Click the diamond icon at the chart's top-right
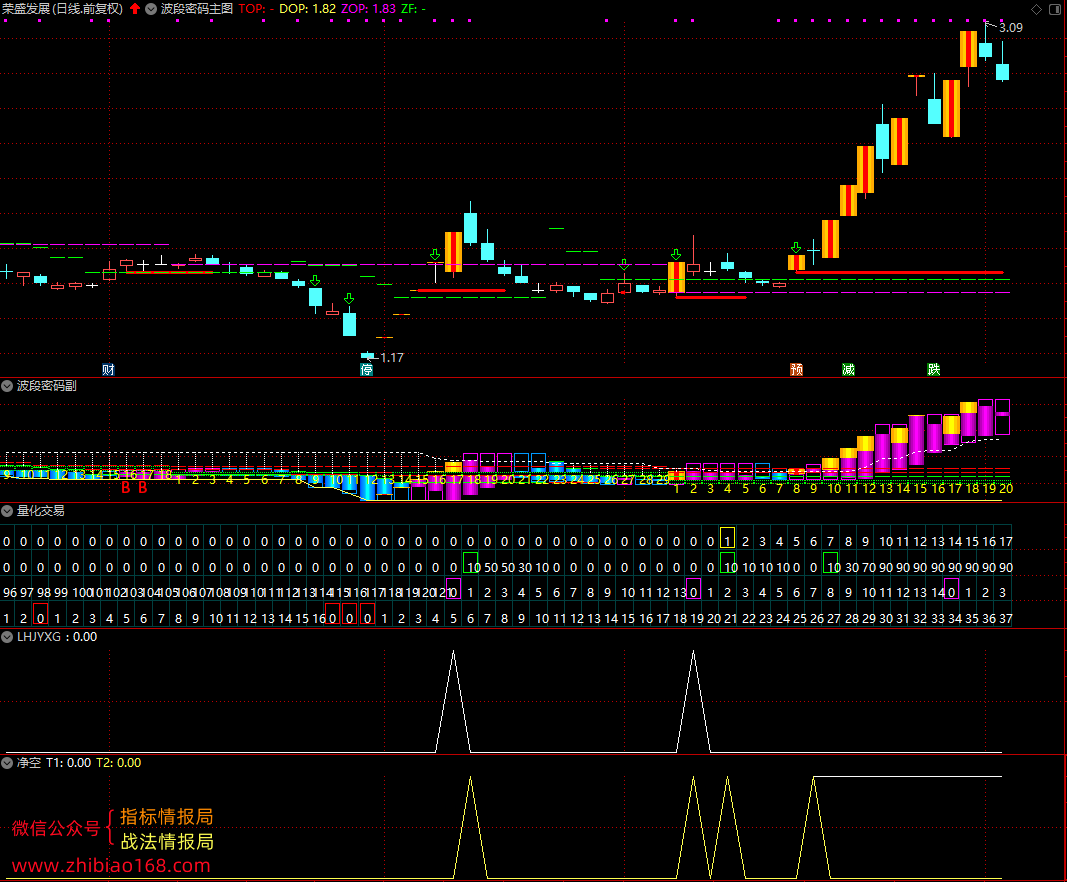The image size is (1067, 882). [x=1036, y=9]
